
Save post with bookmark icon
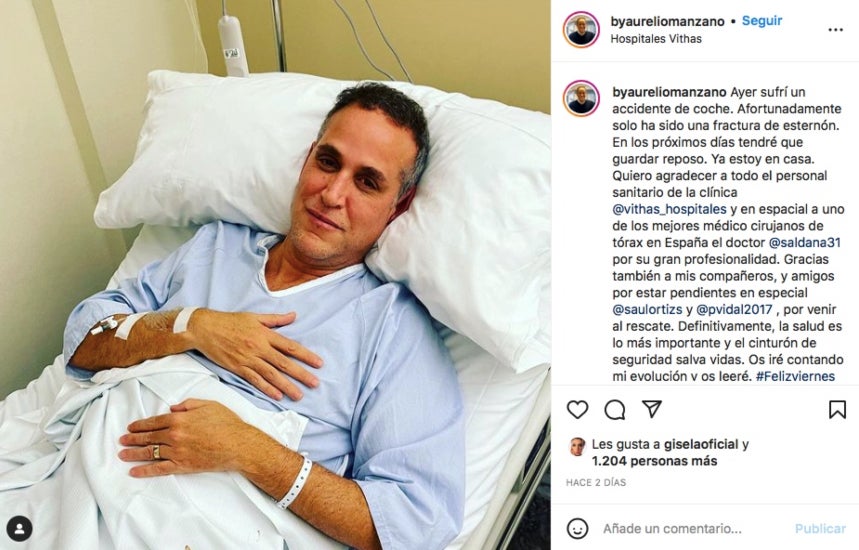[x=837, y=410]
